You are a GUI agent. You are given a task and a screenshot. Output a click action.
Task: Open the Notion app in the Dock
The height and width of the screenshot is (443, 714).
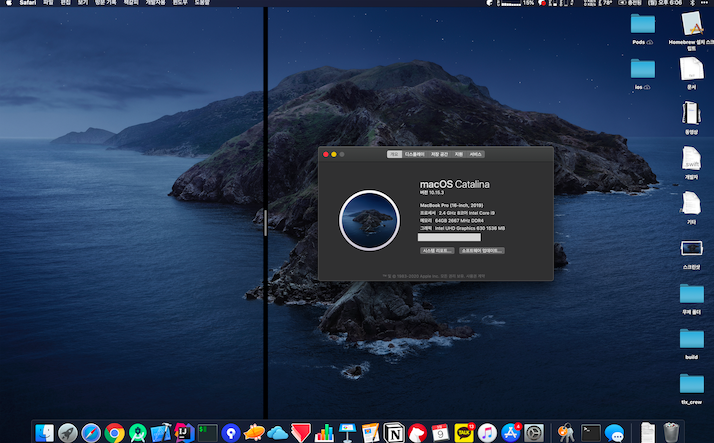tap(393, 432)
